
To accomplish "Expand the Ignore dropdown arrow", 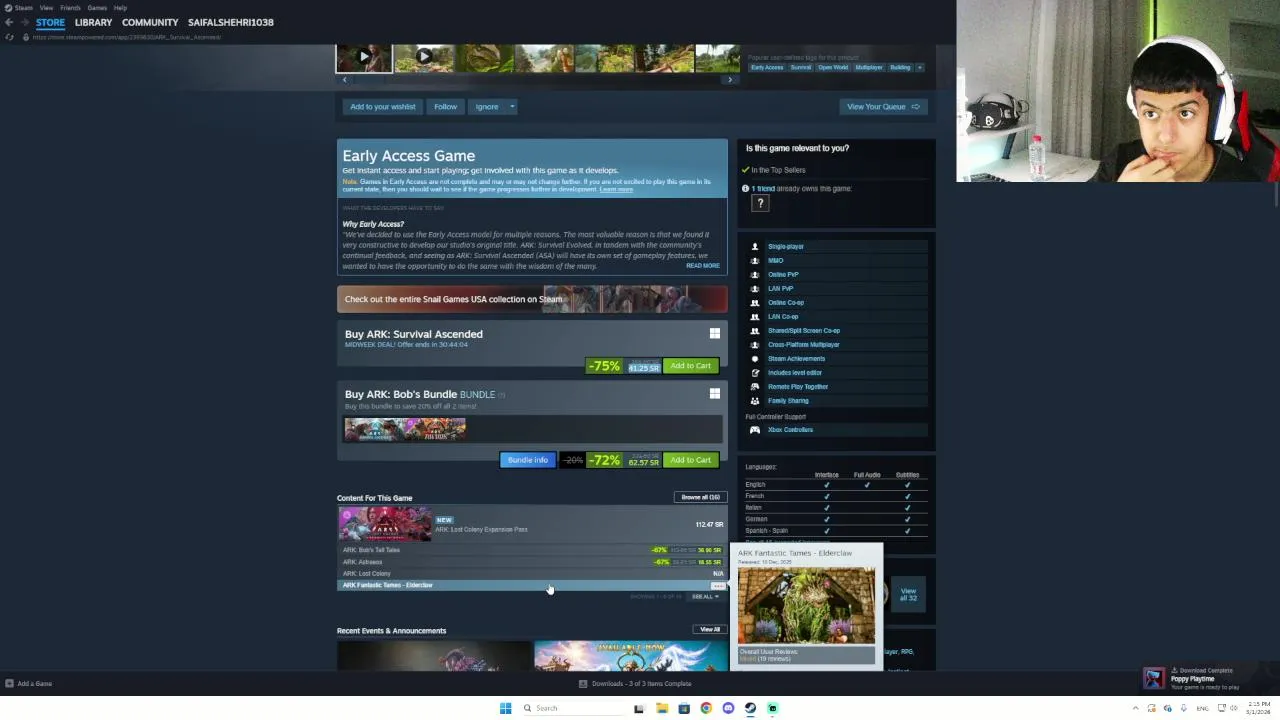I will tap(512, 106).
